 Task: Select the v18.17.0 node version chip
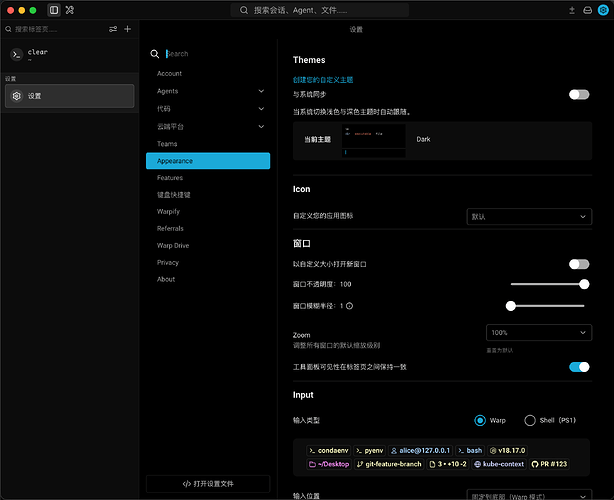(x=508, y=451)
